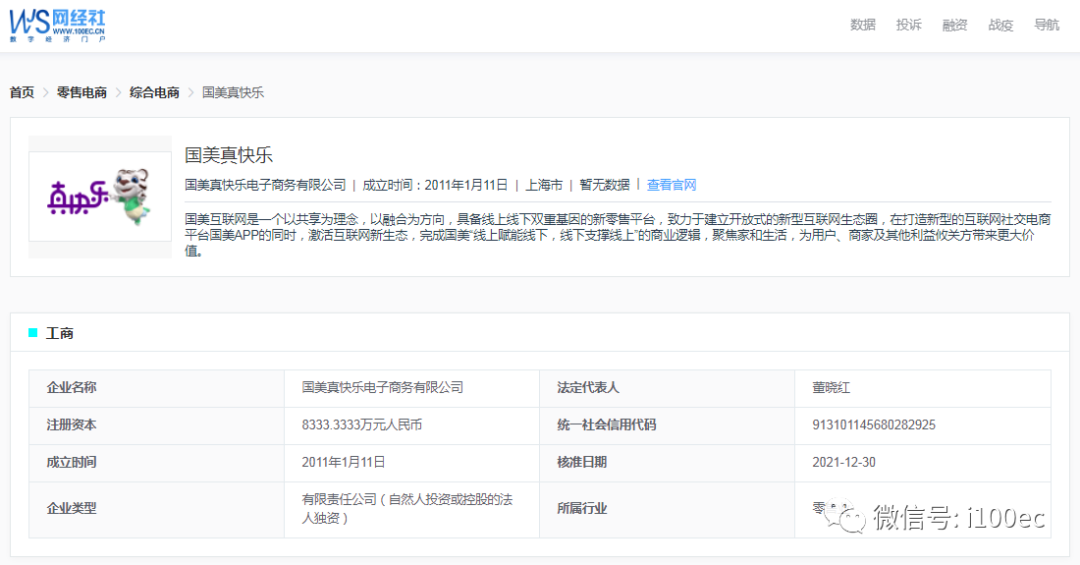Viewport: 1080px width, 565px height.
Task: Click the 暂无数据 text
Action: click(605, 185)
